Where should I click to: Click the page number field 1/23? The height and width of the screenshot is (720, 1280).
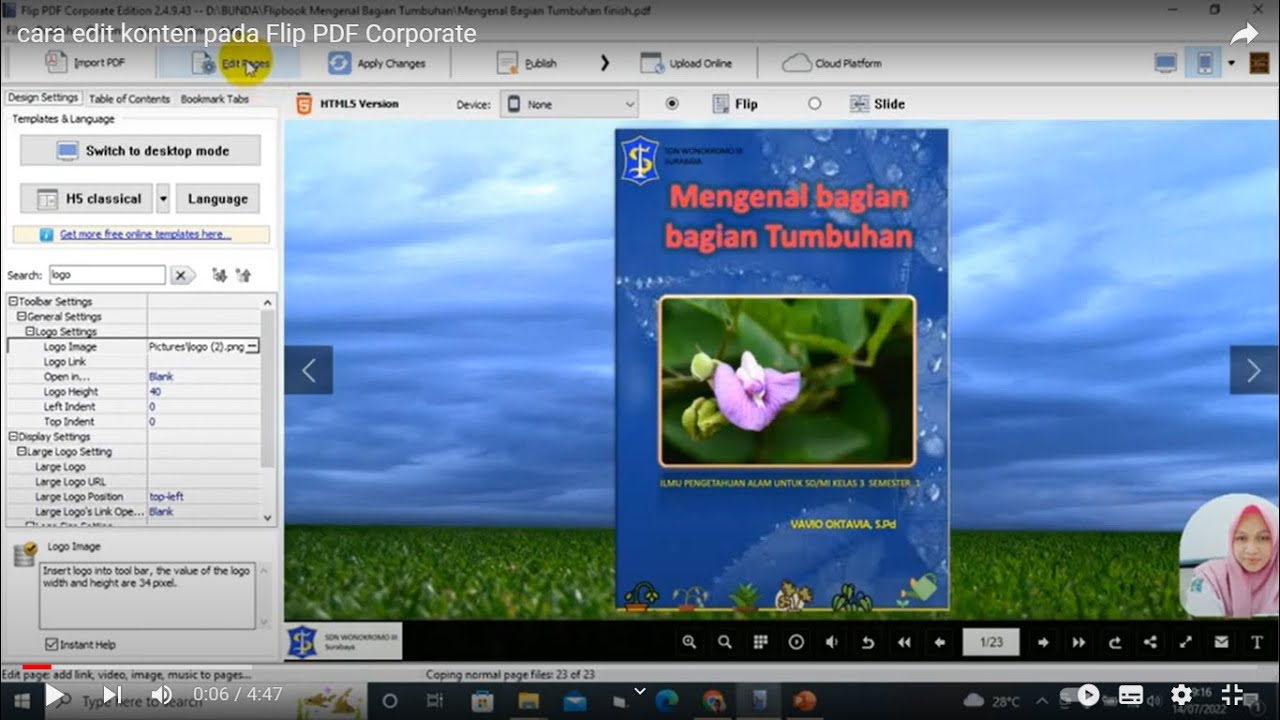tap(991, 642)
